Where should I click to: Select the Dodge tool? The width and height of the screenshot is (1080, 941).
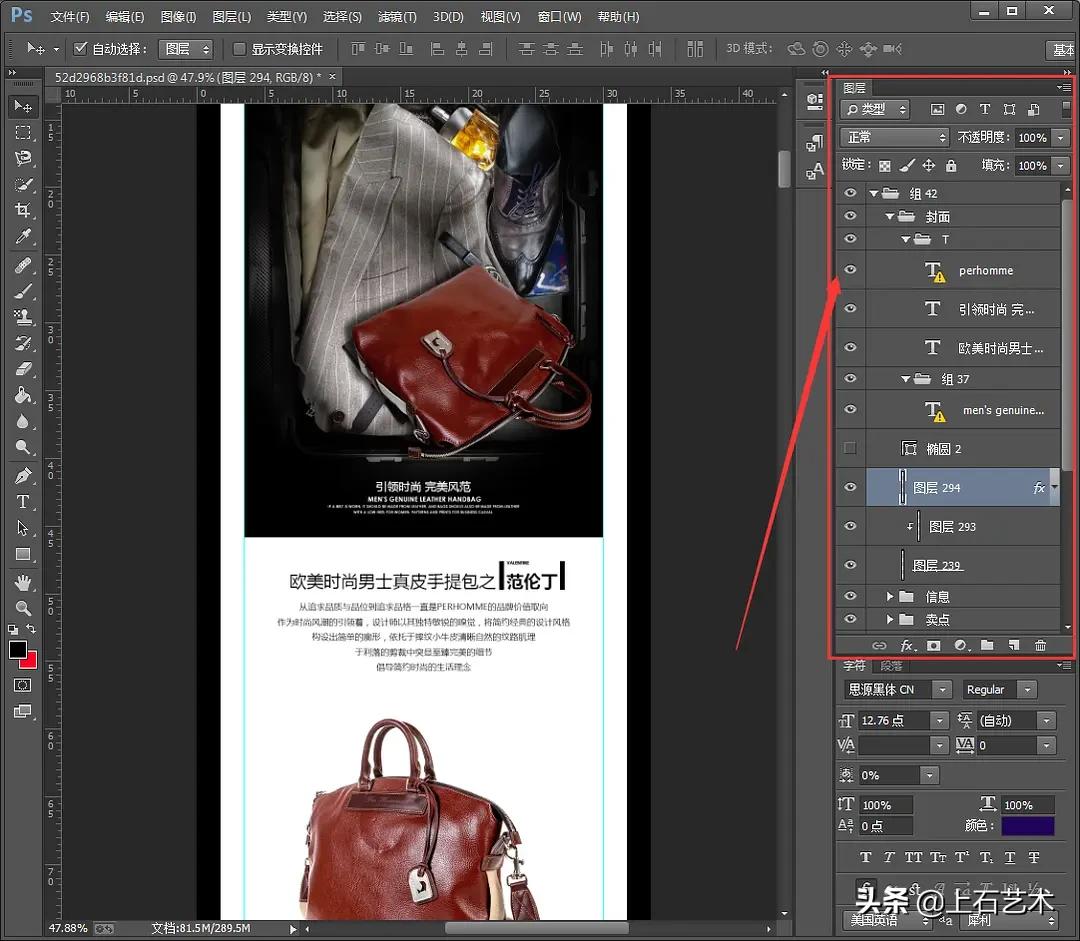point(23,448)
